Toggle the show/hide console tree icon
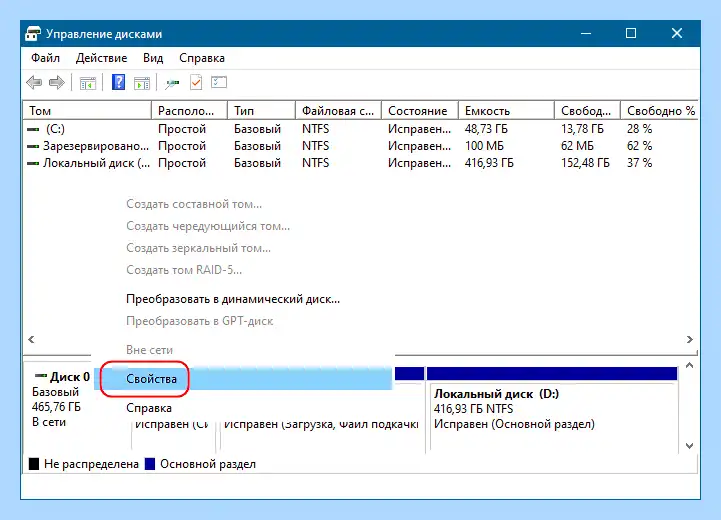Screen dimensions: 721x520 click(x=88, y=83)
